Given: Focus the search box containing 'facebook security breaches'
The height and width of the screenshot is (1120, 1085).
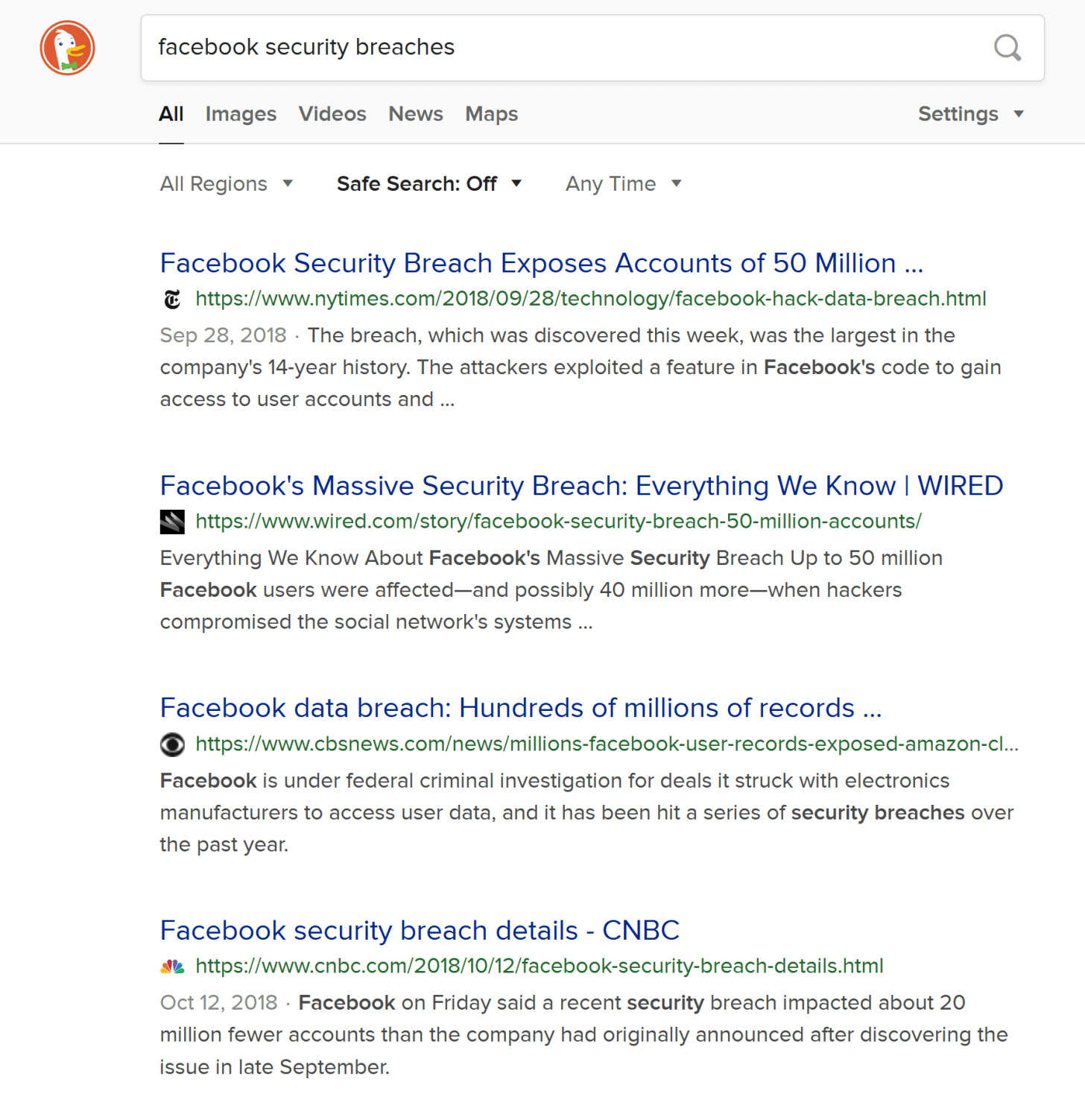Looking at the screenshot, I should (x=566, y=48).
